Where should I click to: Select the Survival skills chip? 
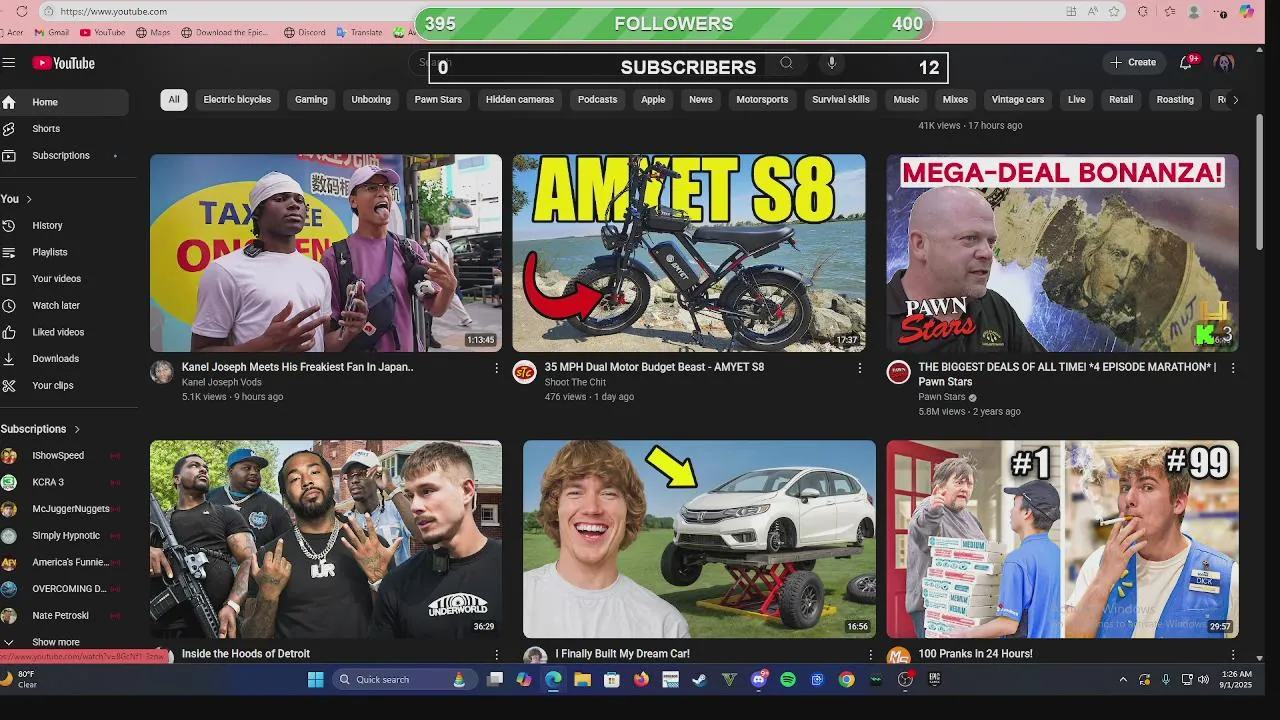pyautogui.click(x=841, y=100)
